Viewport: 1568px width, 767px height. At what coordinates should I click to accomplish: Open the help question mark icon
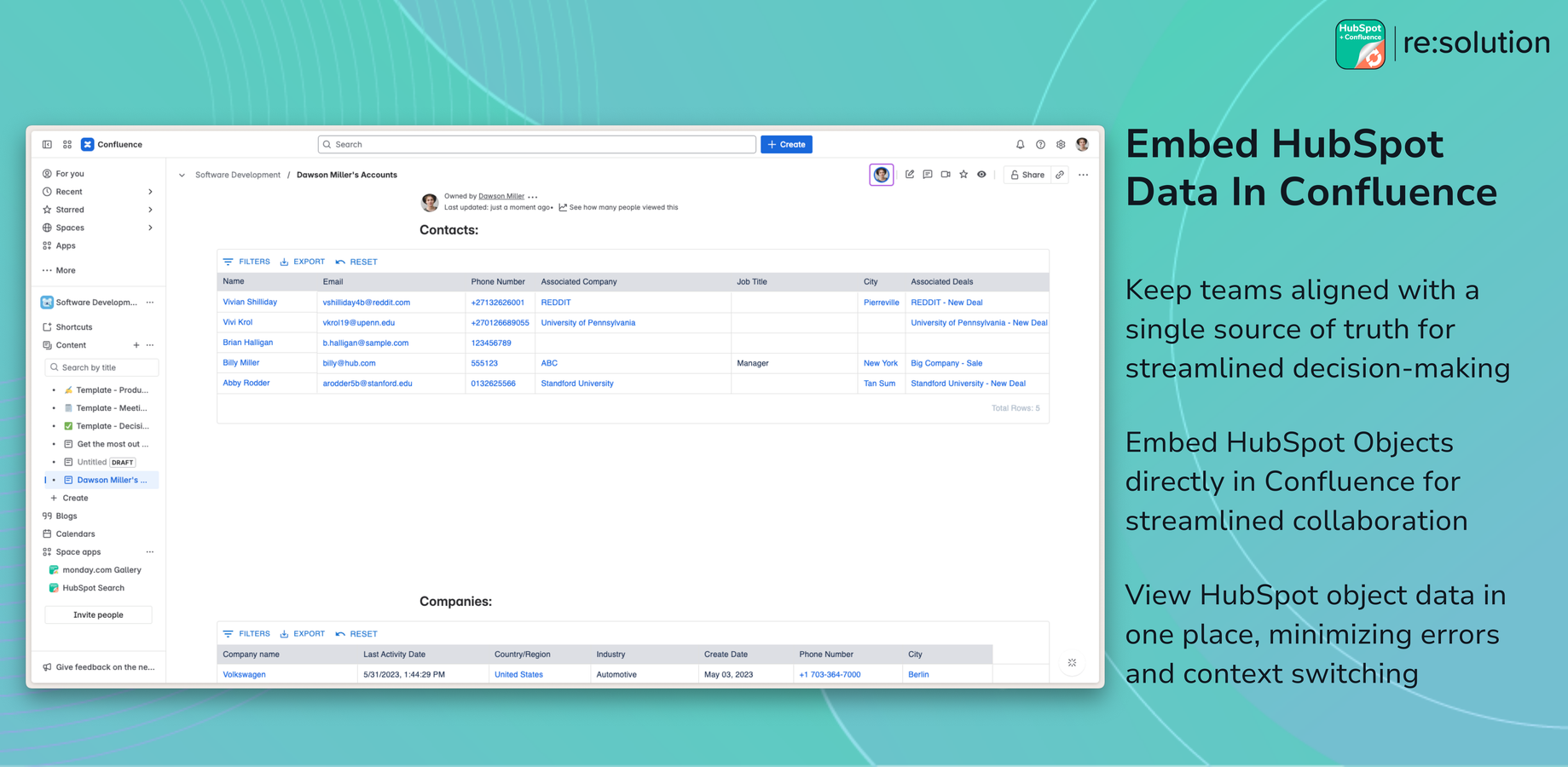1040,145
